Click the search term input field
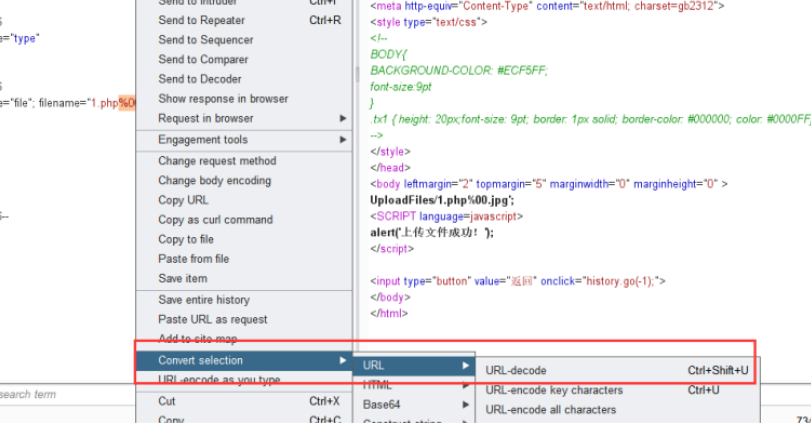The width and height of the screenshot is (811, 425). [60, 395]
